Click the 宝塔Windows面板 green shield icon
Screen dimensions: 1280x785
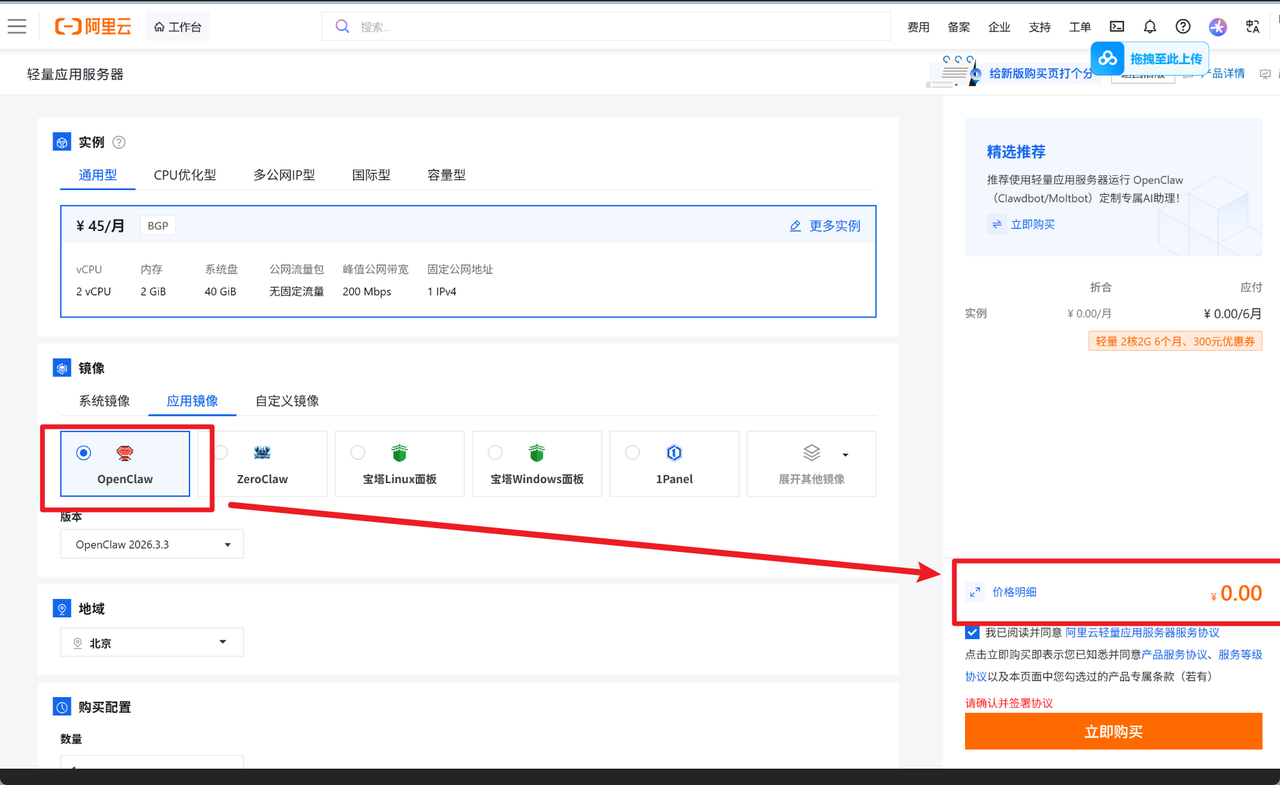point(537,454)
